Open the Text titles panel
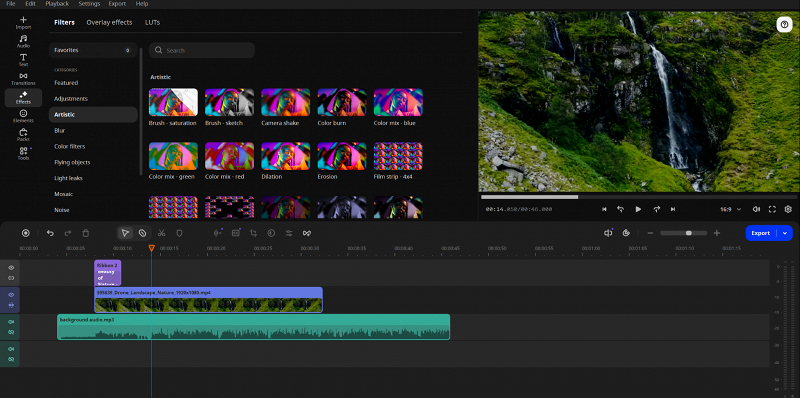Viewport: 800px width, 398px height. click(23, 60)
